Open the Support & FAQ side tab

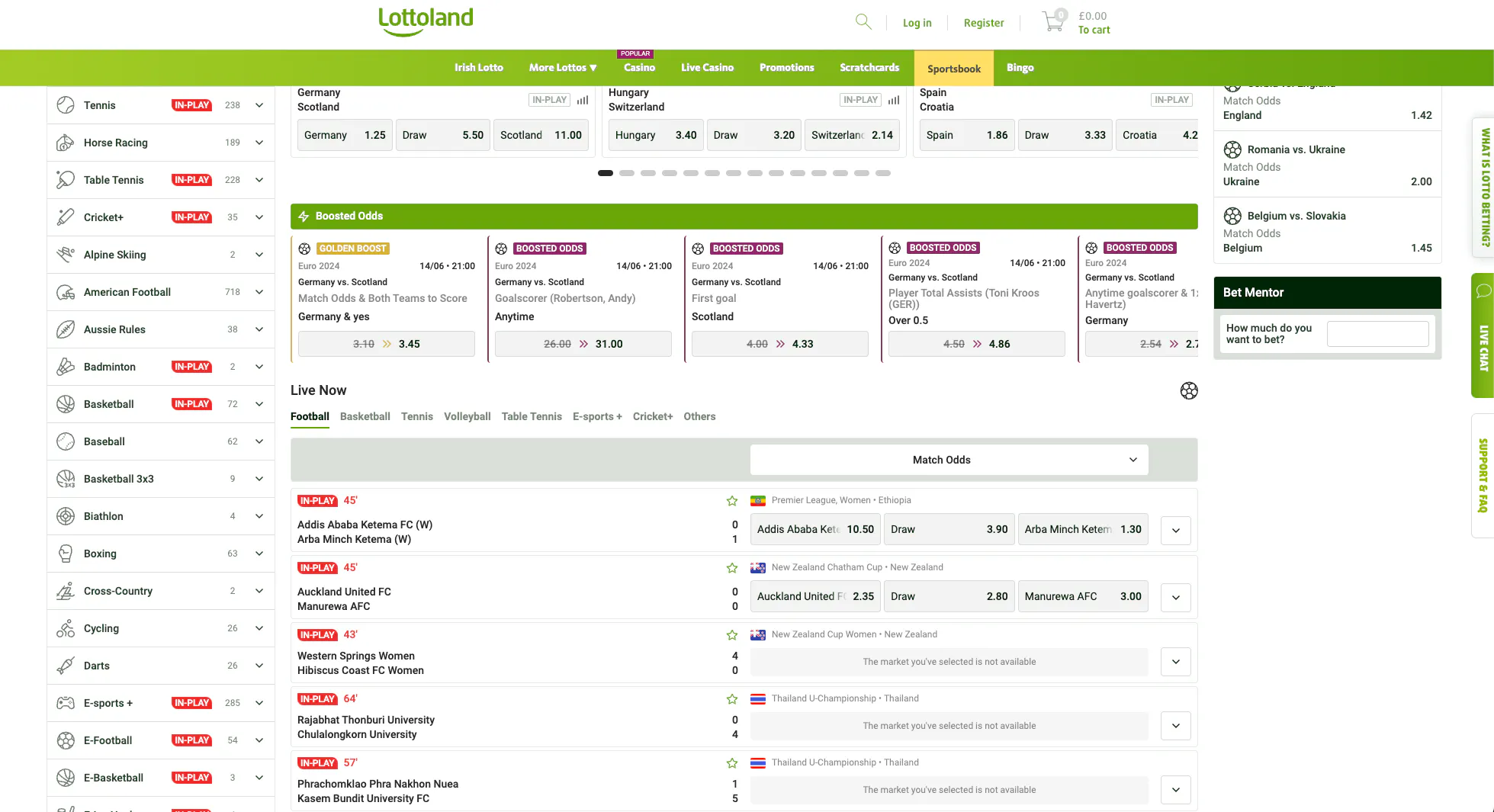(x=1483, y=476)
